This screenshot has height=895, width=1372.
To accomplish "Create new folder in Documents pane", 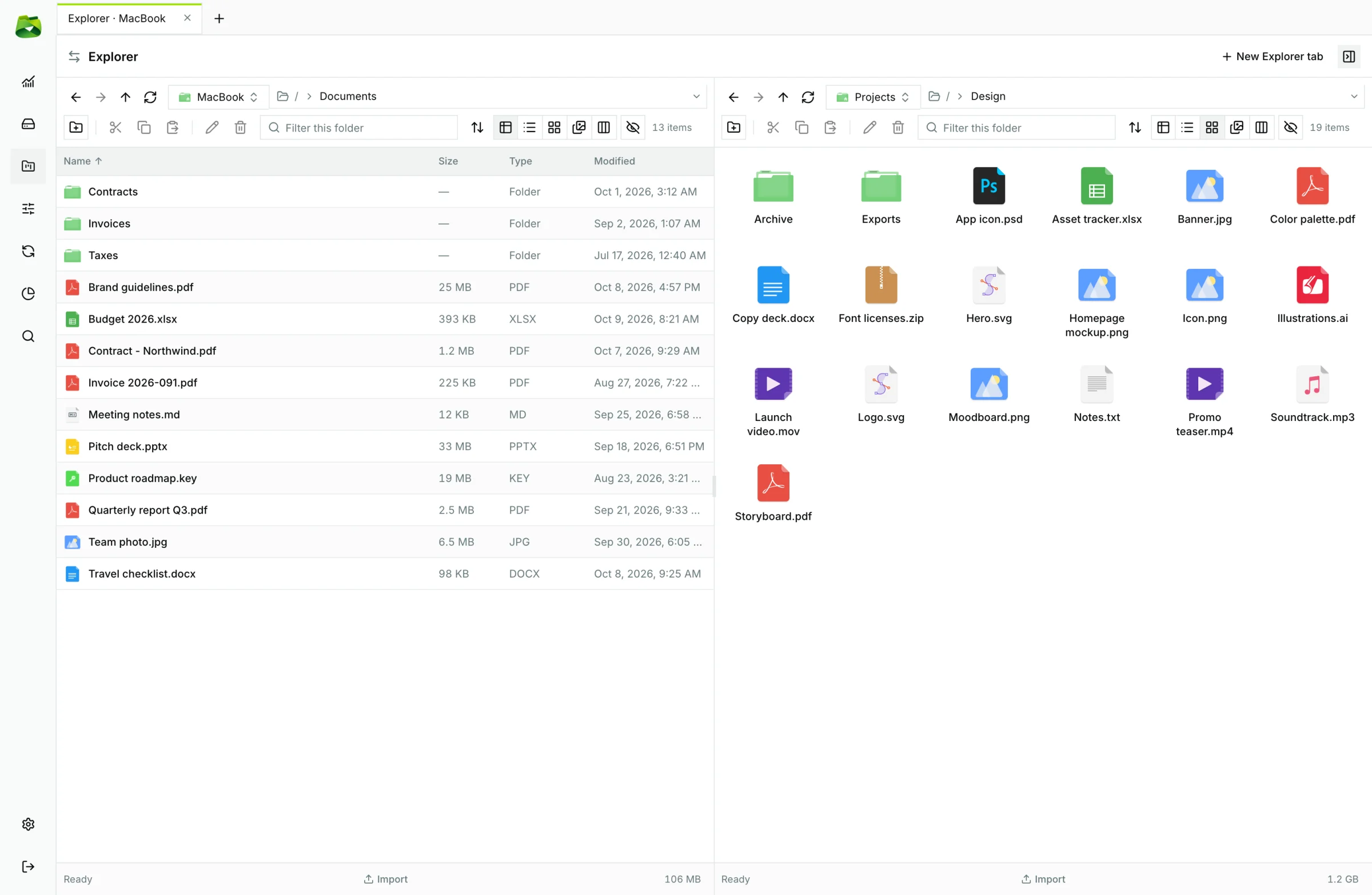I will [x=76, y=128].
